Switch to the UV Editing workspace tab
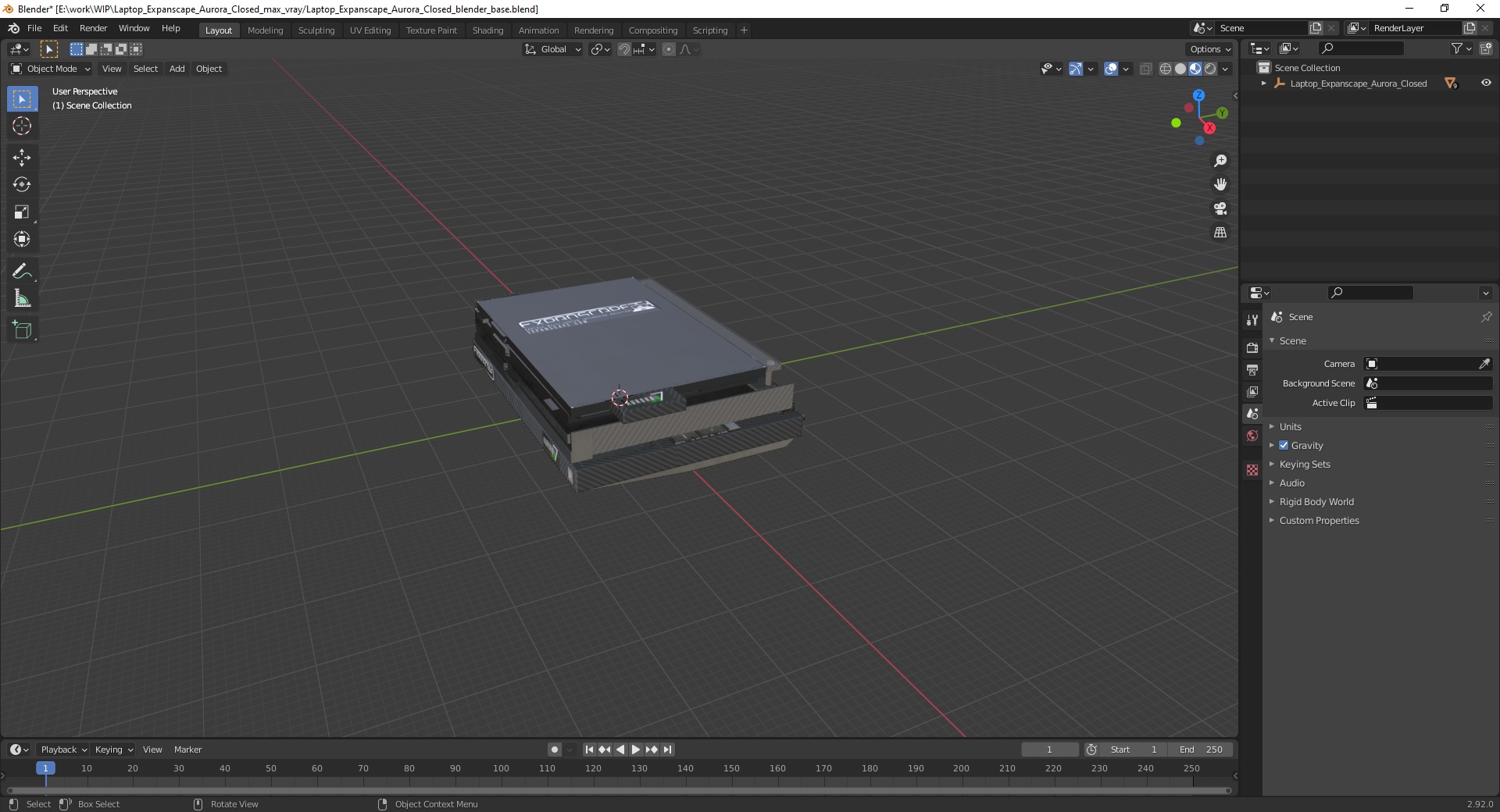1500x812 pixels. pos(370,30)
